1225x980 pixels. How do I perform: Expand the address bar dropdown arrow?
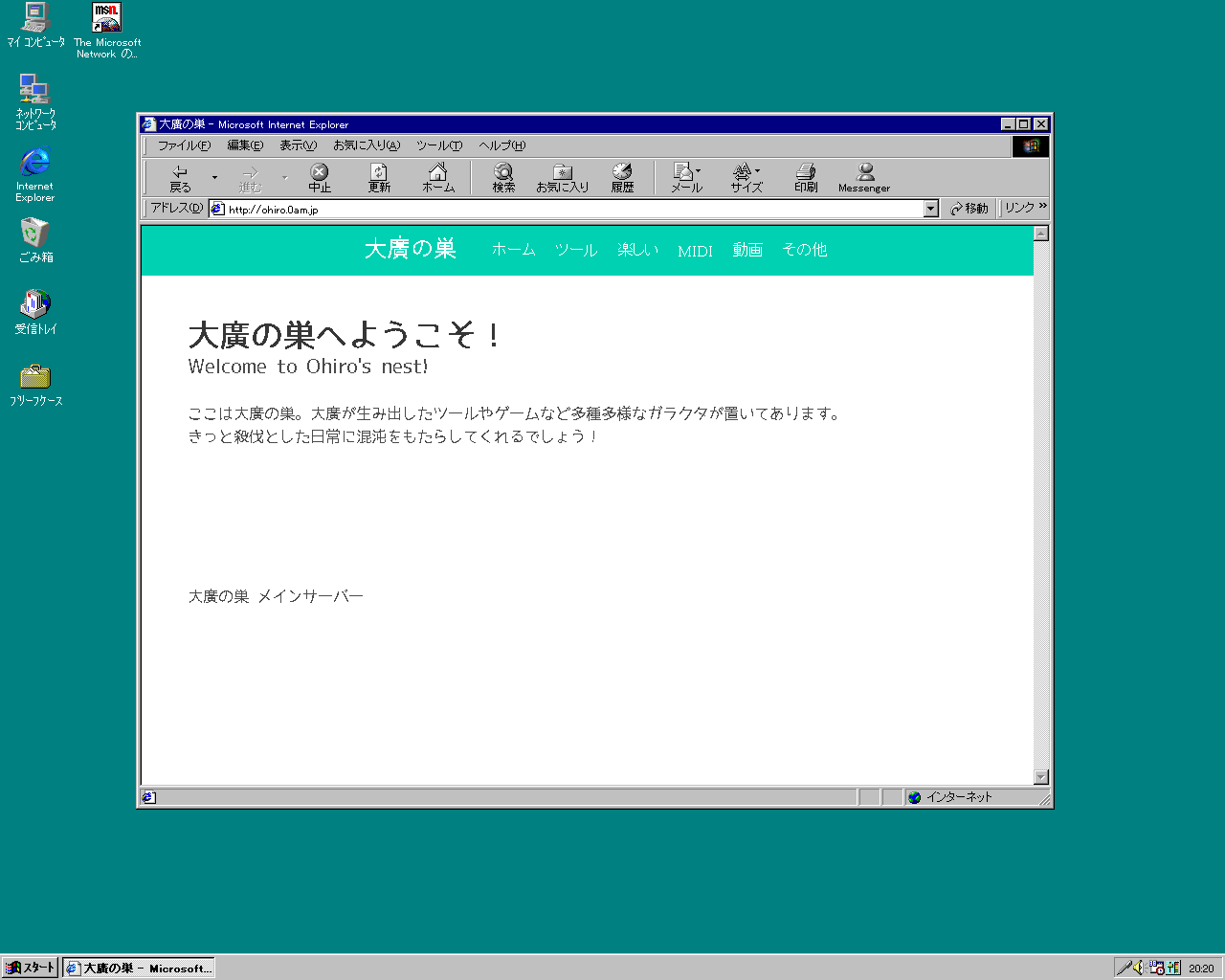[930, 210]
